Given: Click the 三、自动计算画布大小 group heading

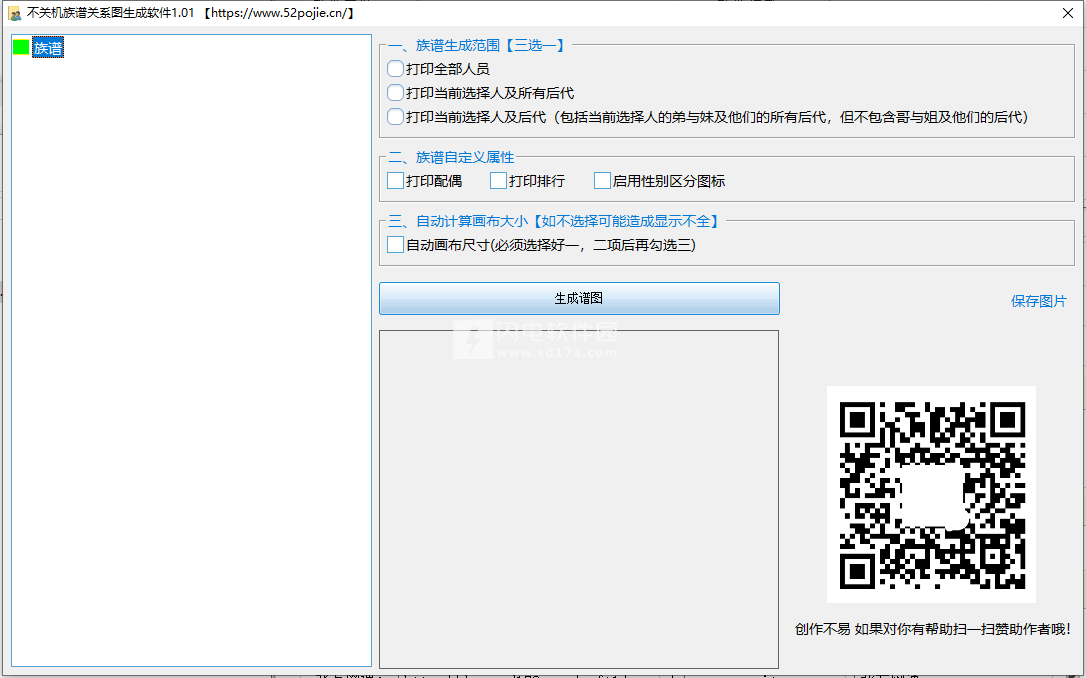Looking at the screenshot, I should point(555,221).
